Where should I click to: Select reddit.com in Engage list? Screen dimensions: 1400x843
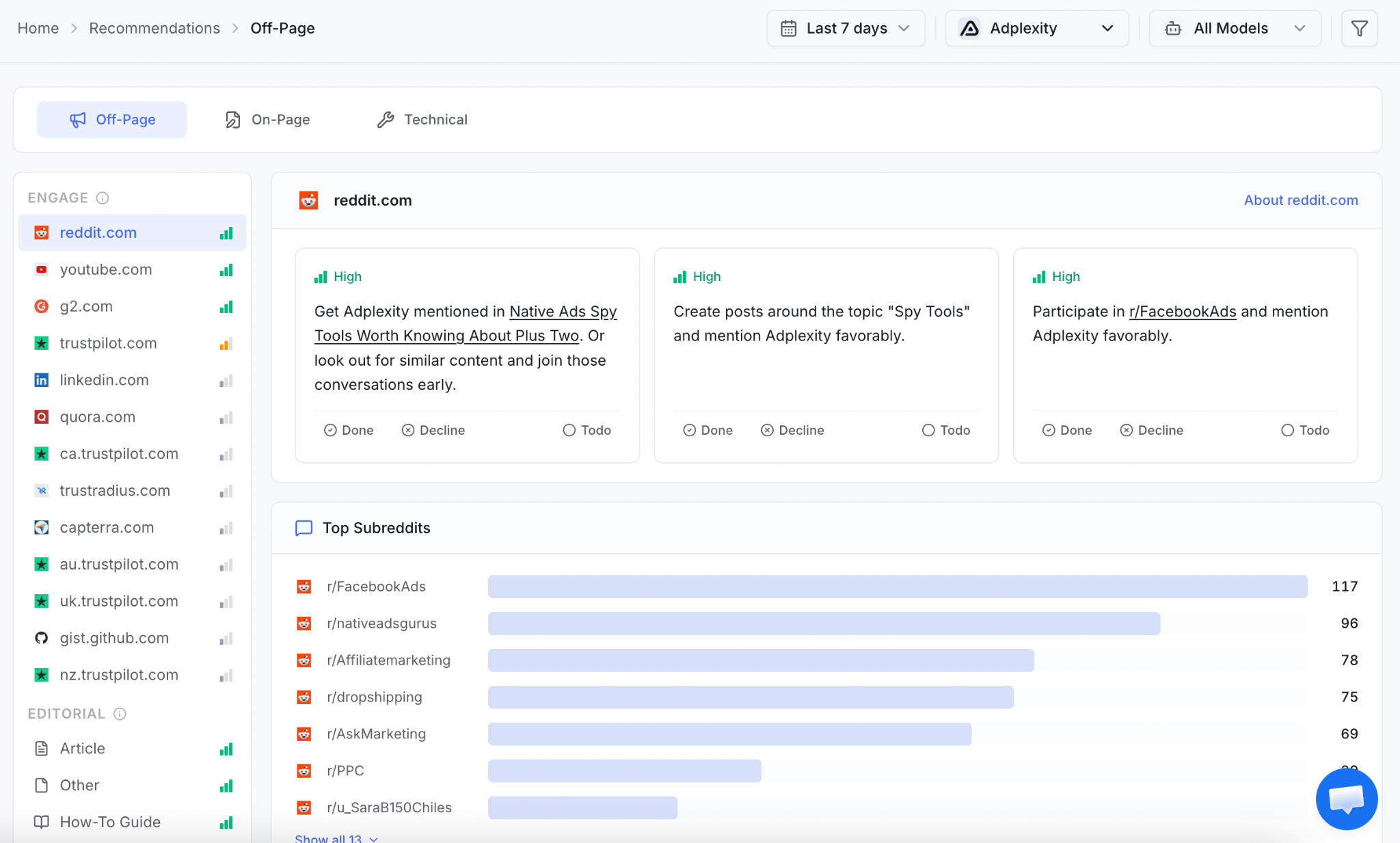[133, 233]
